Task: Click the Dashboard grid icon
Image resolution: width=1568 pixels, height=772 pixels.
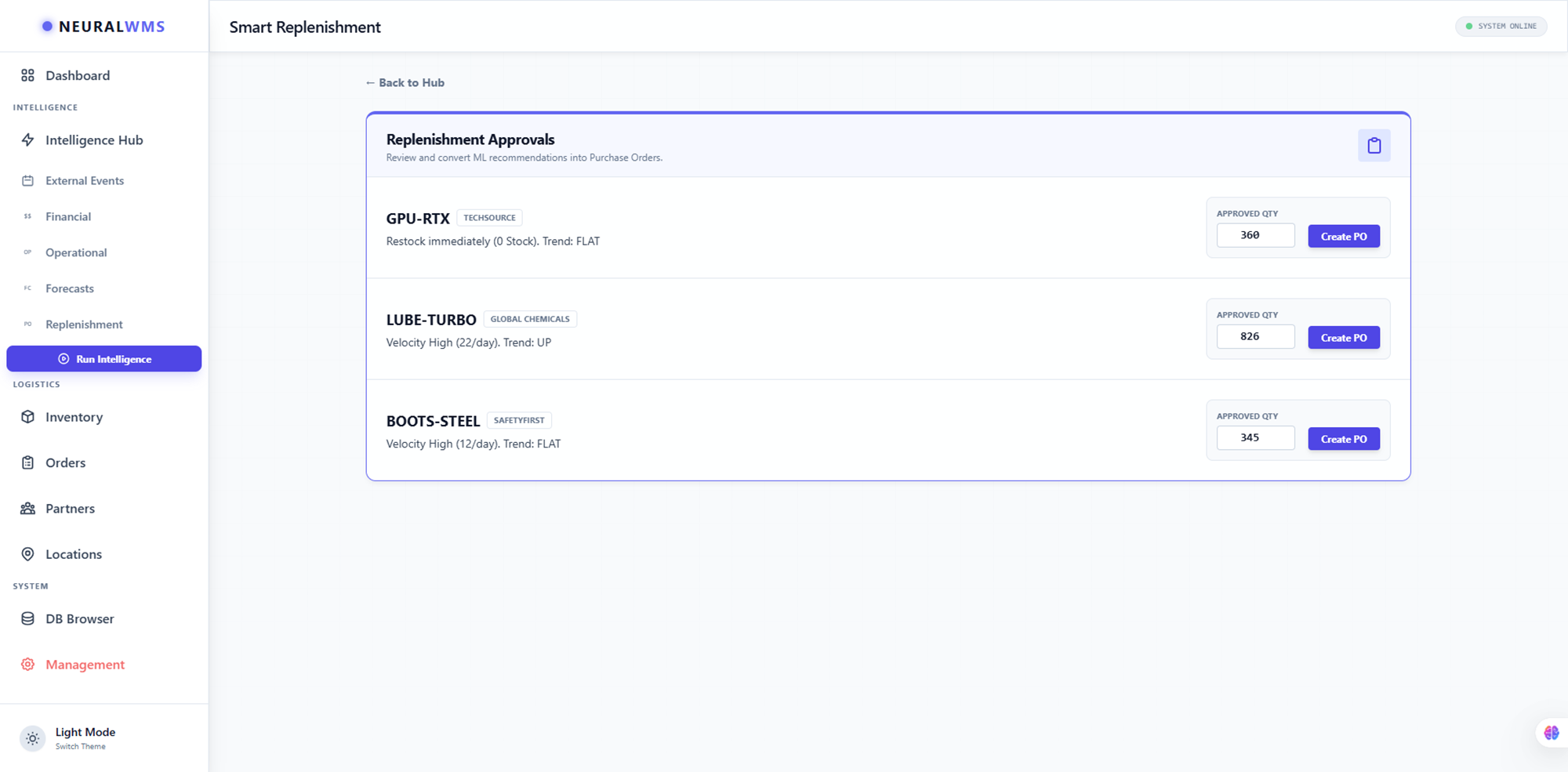Action: click(27, 75)
